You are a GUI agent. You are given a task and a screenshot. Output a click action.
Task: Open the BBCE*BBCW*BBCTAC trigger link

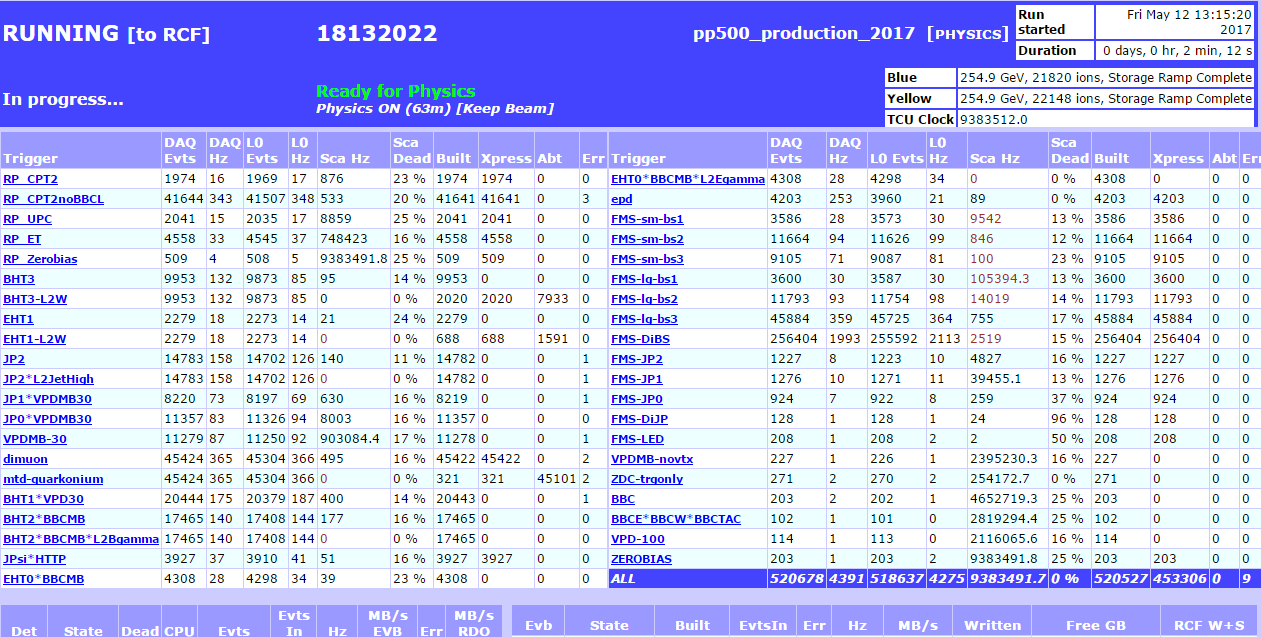coord(676,519)
